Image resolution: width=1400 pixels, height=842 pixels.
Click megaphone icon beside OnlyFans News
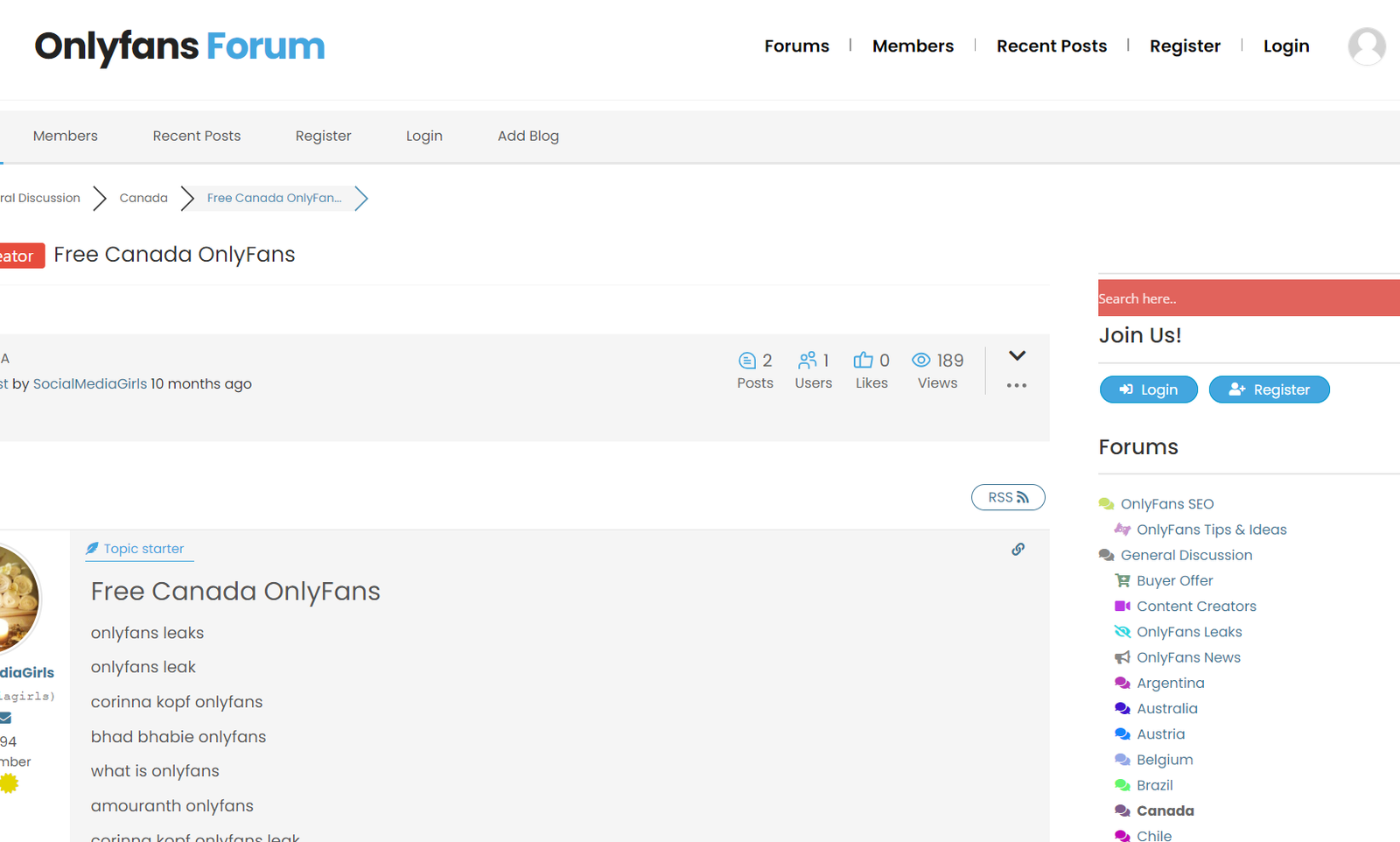1122,657
